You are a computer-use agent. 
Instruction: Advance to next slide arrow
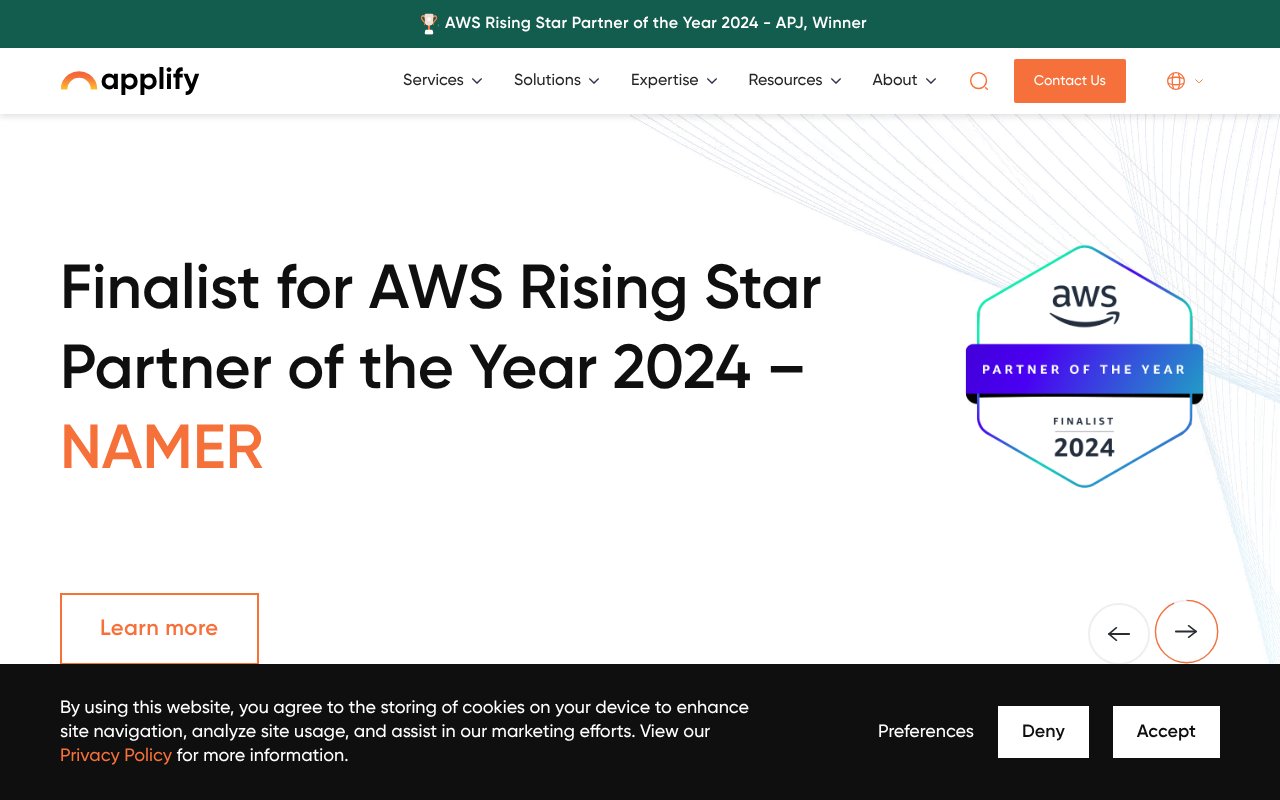tap(1186, 631)
